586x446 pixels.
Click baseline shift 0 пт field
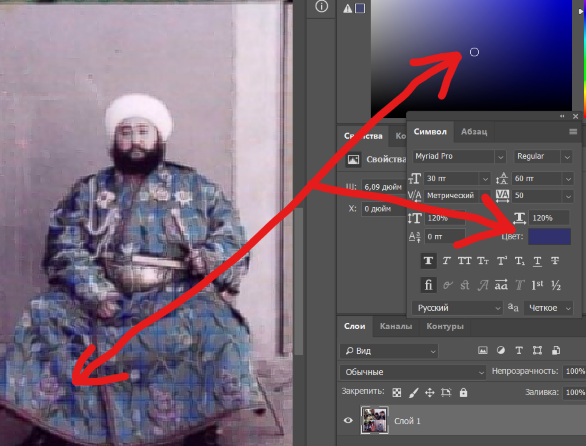coord(445,237)
